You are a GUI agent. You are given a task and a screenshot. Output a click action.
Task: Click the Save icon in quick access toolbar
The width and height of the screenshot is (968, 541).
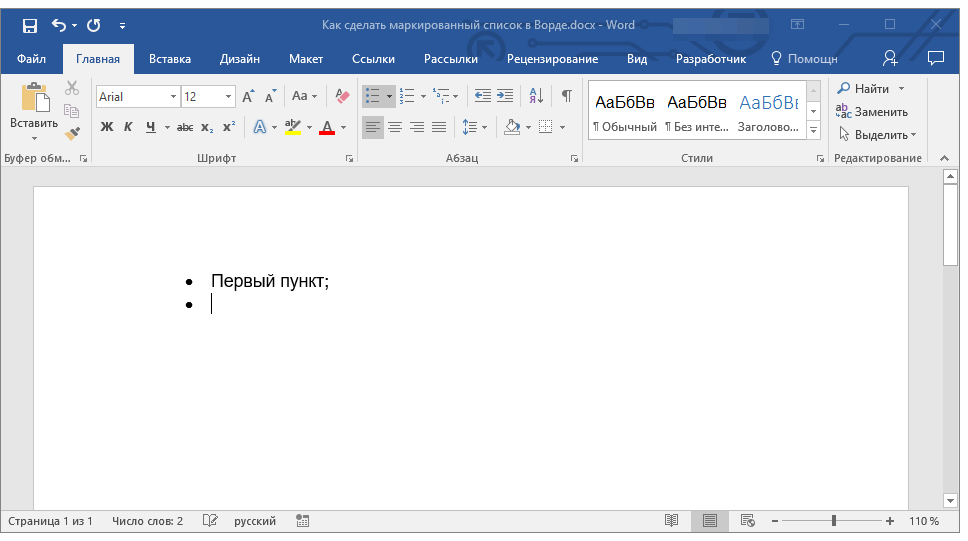tap(30, 25)
